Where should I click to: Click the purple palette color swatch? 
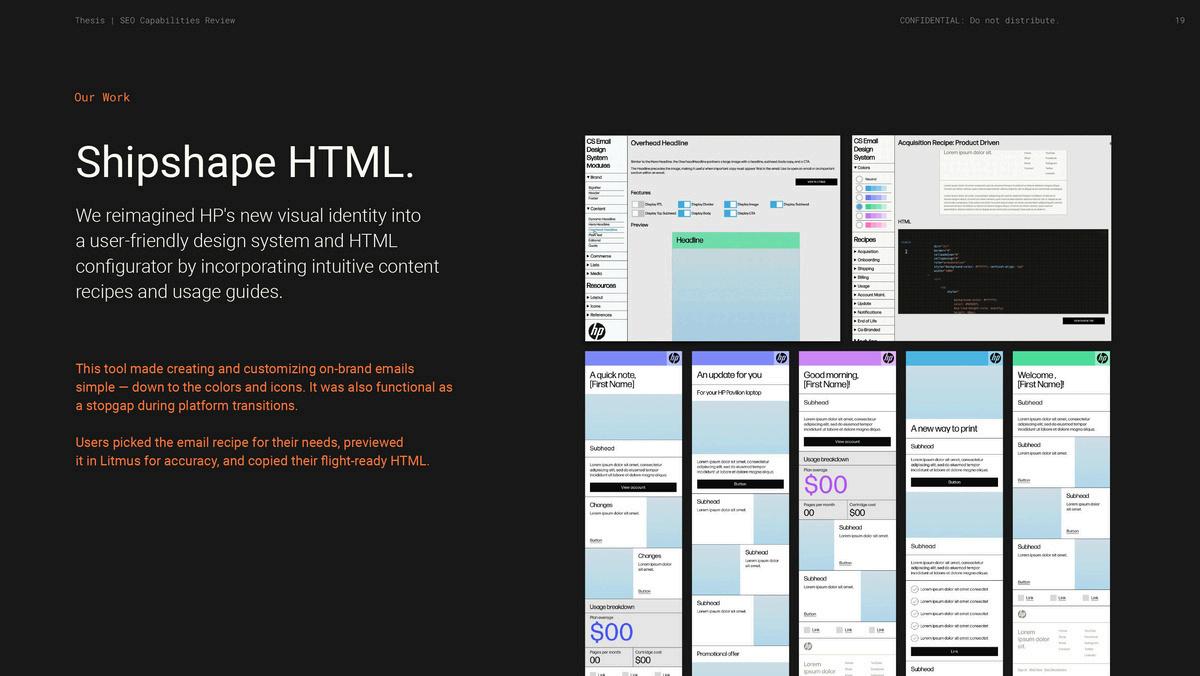(876, 216)
